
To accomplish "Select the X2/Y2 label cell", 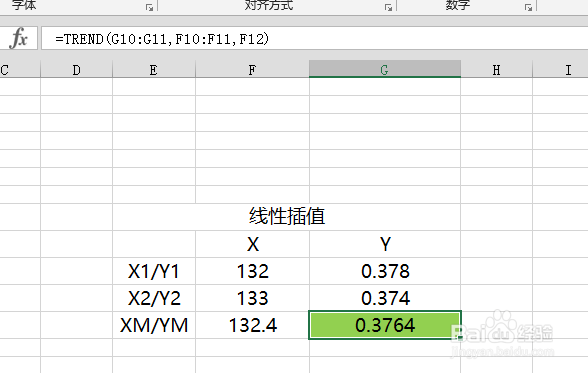I will coord(154,298).
